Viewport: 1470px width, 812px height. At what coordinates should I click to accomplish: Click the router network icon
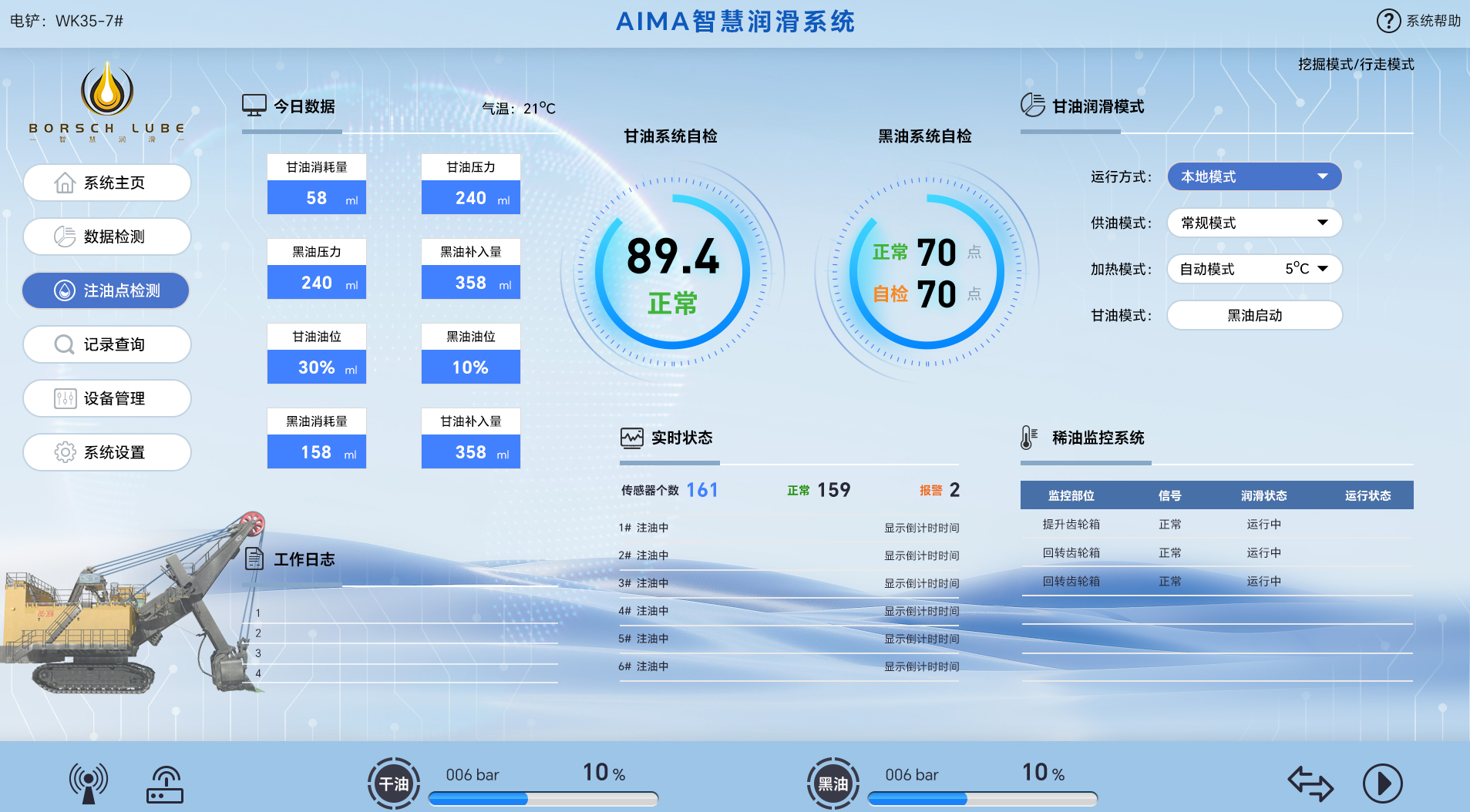tap(165, 784)
